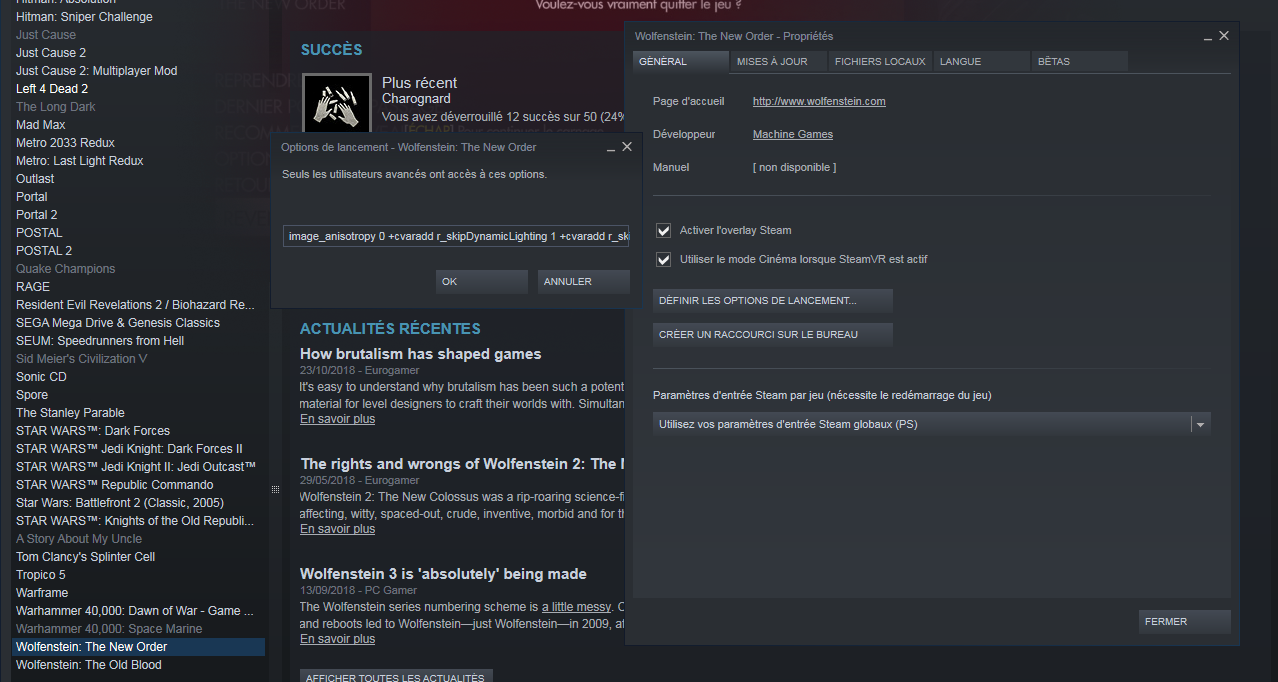1278x682 pixels.
Task: Open 'How brutalism has shaped games' headline
Action: pos(420,354)
